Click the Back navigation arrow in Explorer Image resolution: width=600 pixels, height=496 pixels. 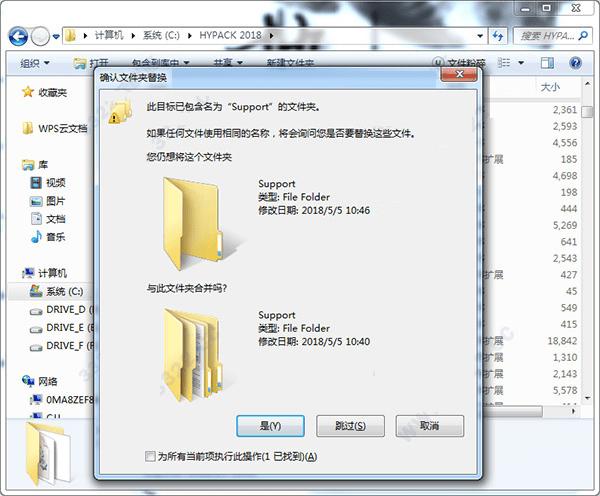coord(18,37)
